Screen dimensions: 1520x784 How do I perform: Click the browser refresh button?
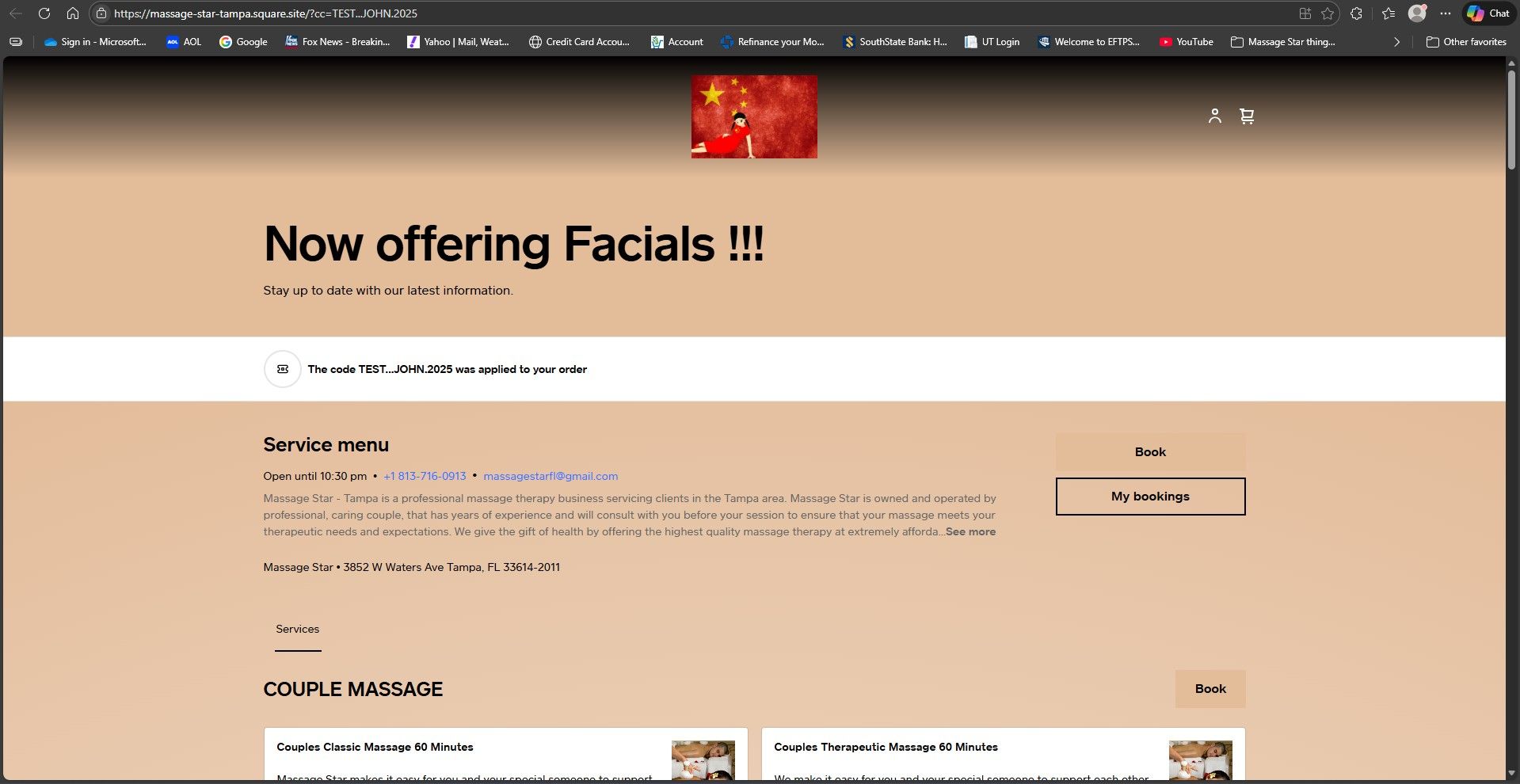click(x=44, y=13)
